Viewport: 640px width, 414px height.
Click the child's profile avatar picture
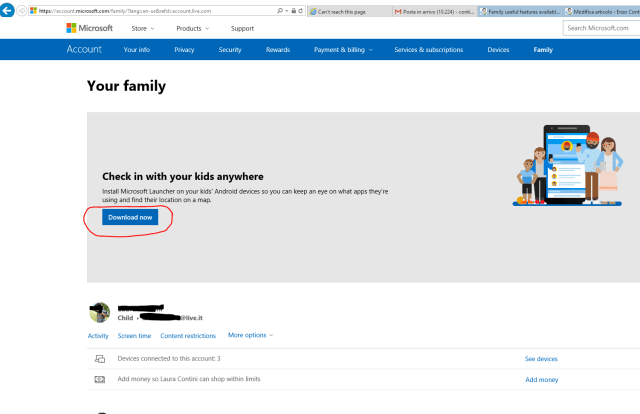pyautogui.click(x=99, y=312)
